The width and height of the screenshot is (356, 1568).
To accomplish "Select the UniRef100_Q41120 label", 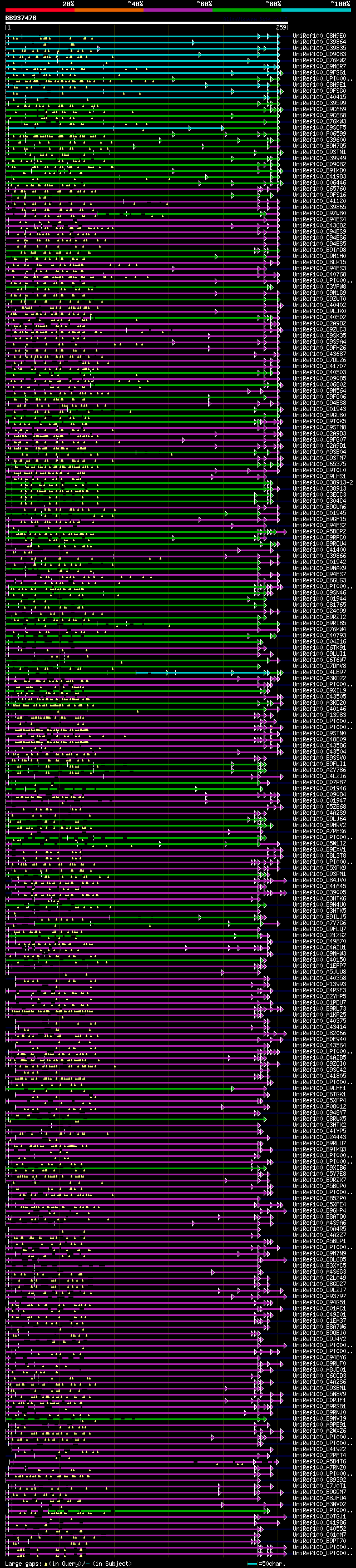I will click(319, 201).
